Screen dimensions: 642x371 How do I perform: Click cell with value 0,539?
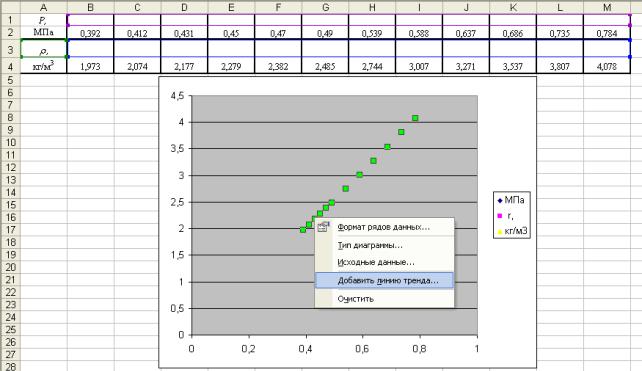click(372, 33)
